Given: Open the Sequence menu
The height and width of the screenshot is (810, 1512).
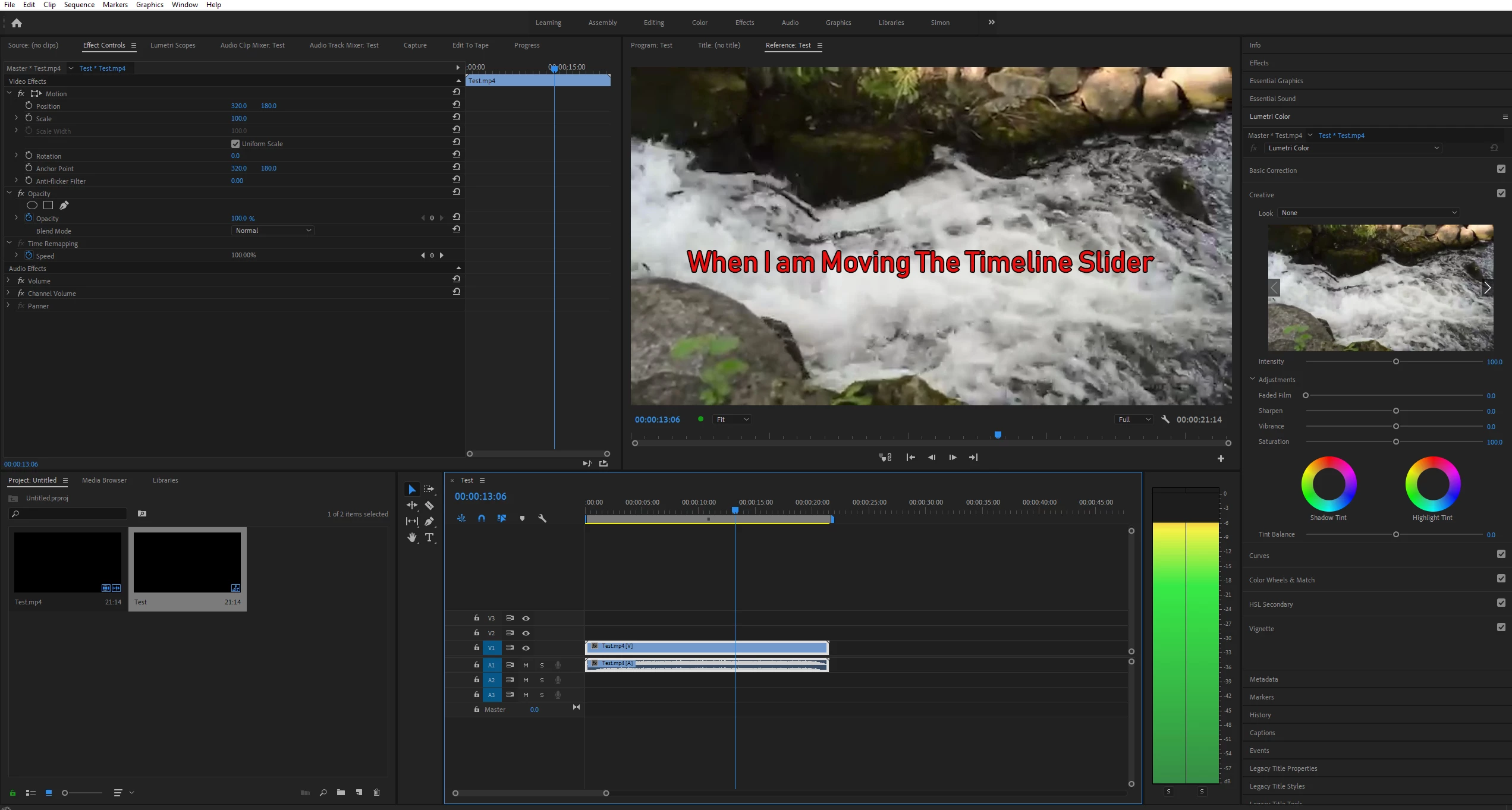Looking at the screenshot, I should (79, 5).
